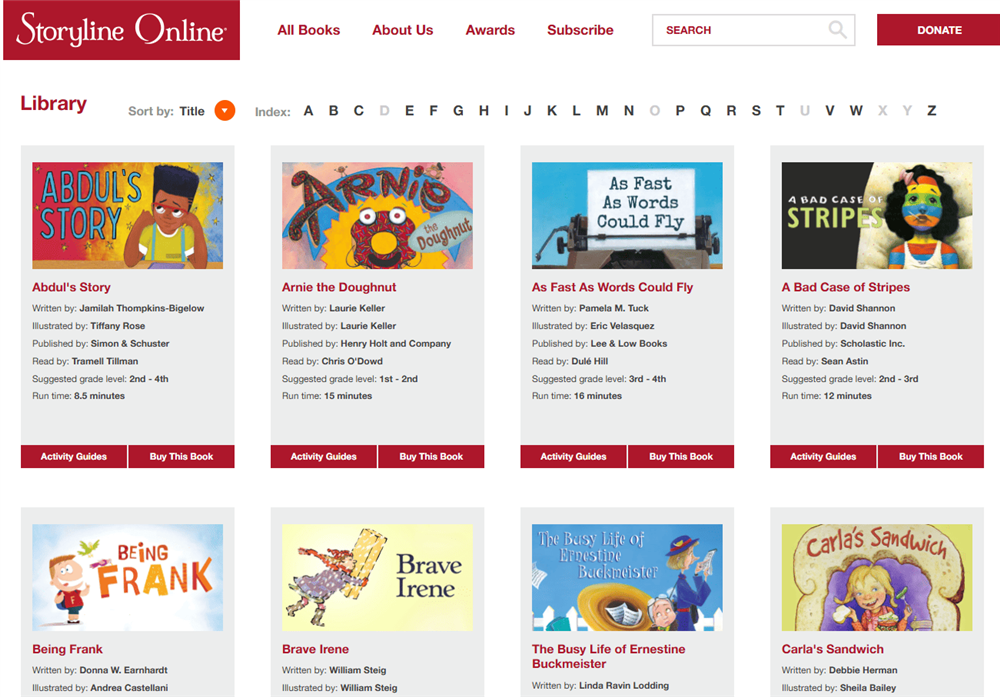
Task: Open the Arnie the Doughnut cover image
Action: [x=378, y=216]
